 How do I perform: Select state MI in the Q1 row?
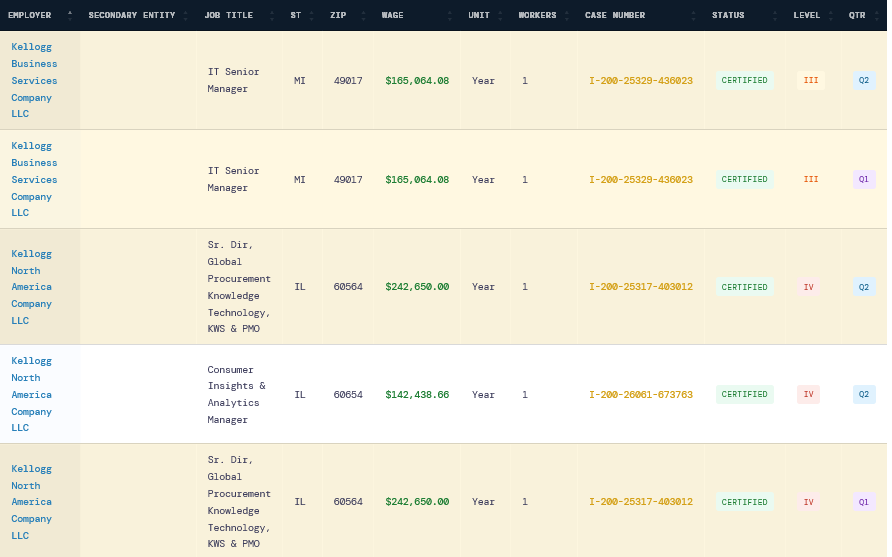[300, 180]
